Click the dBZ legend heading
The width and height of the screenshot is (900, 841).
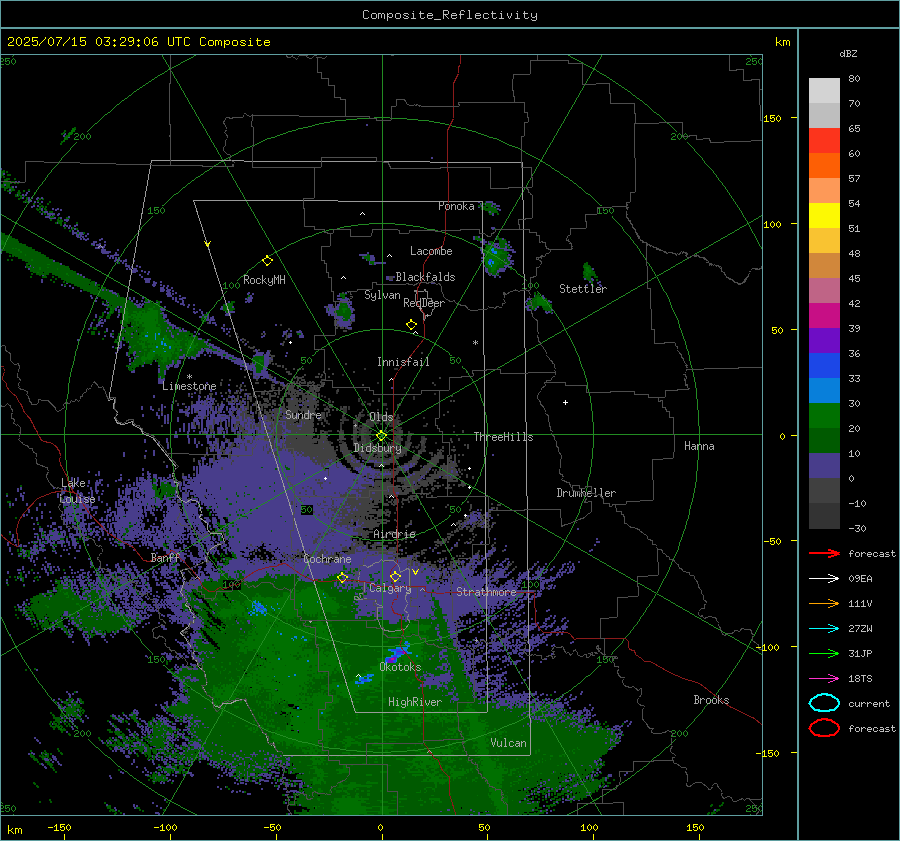[x=848, y=54]
